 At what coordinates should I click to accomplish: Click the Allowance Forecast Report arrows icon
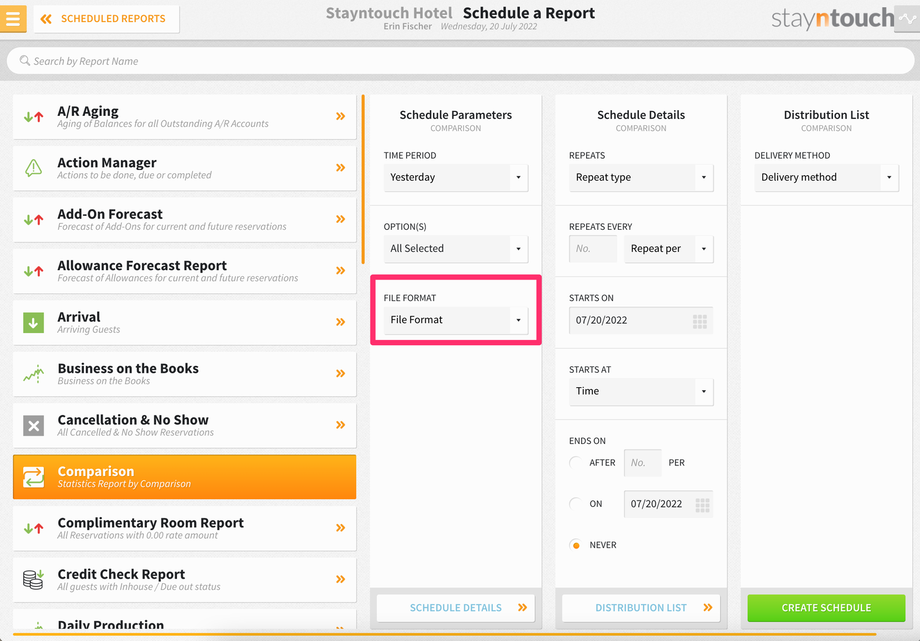point(33,271)
